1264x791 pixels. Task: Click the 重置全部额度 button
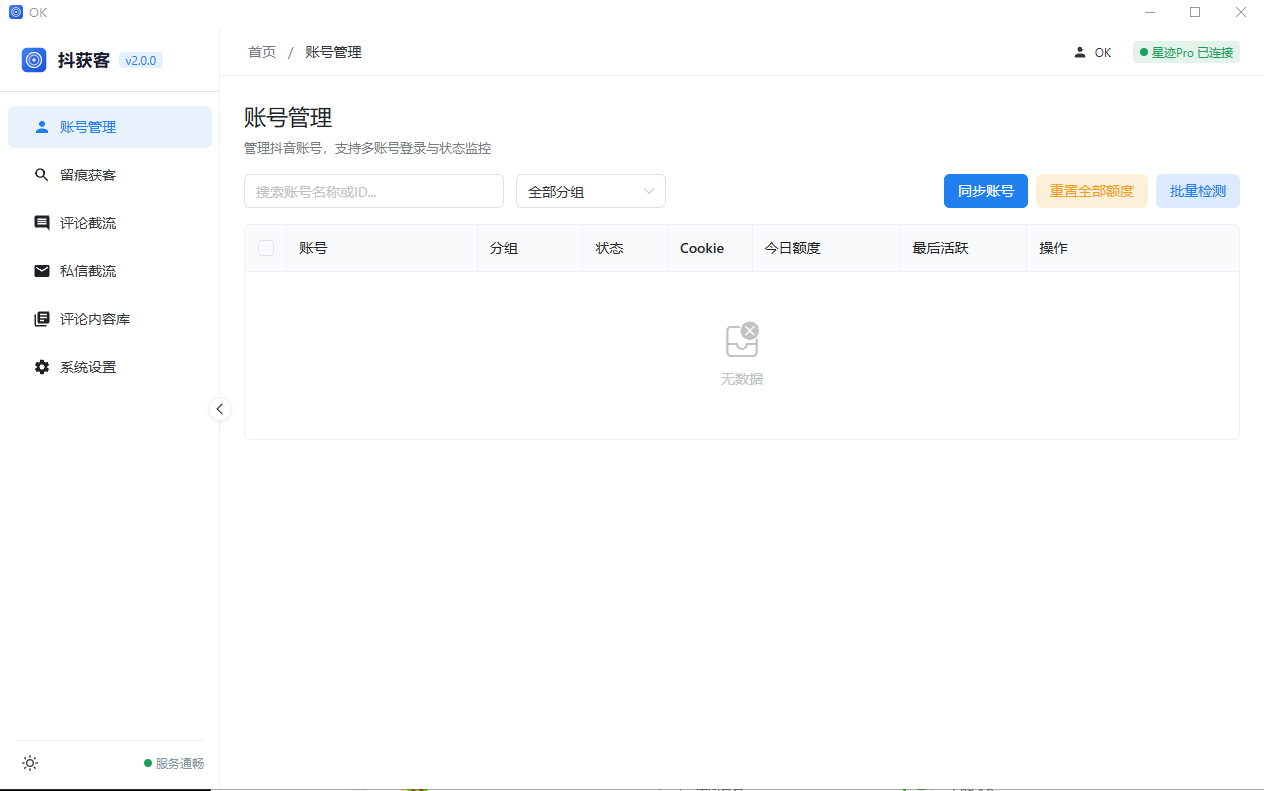1092,191
